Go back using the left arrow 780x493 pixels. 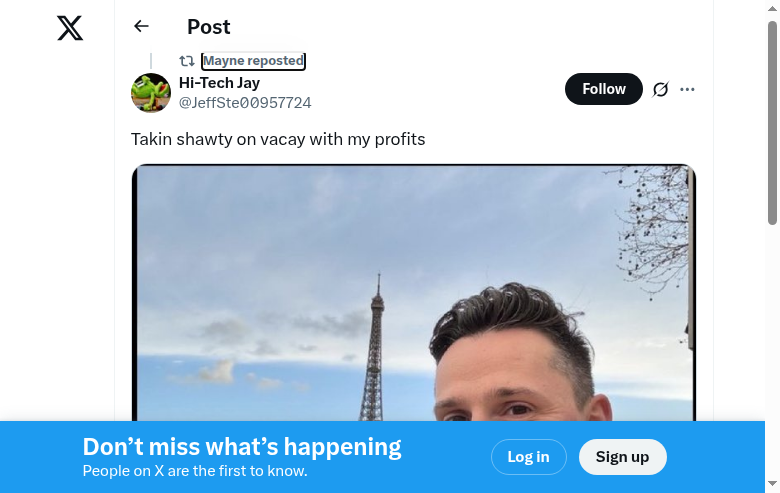click(141, 27)
